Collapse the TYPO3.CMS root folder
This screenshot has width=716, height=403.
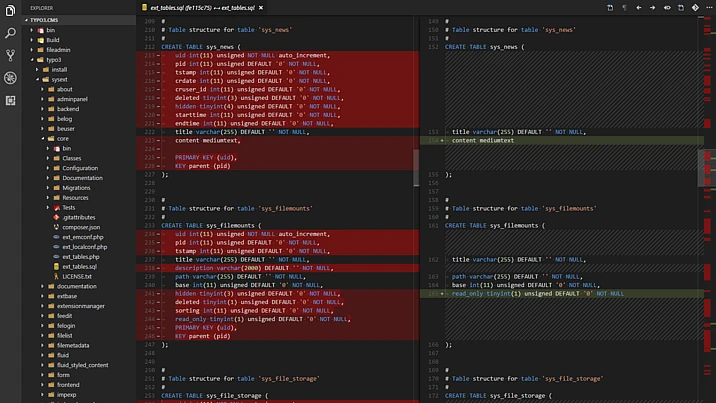pos(42,19)
